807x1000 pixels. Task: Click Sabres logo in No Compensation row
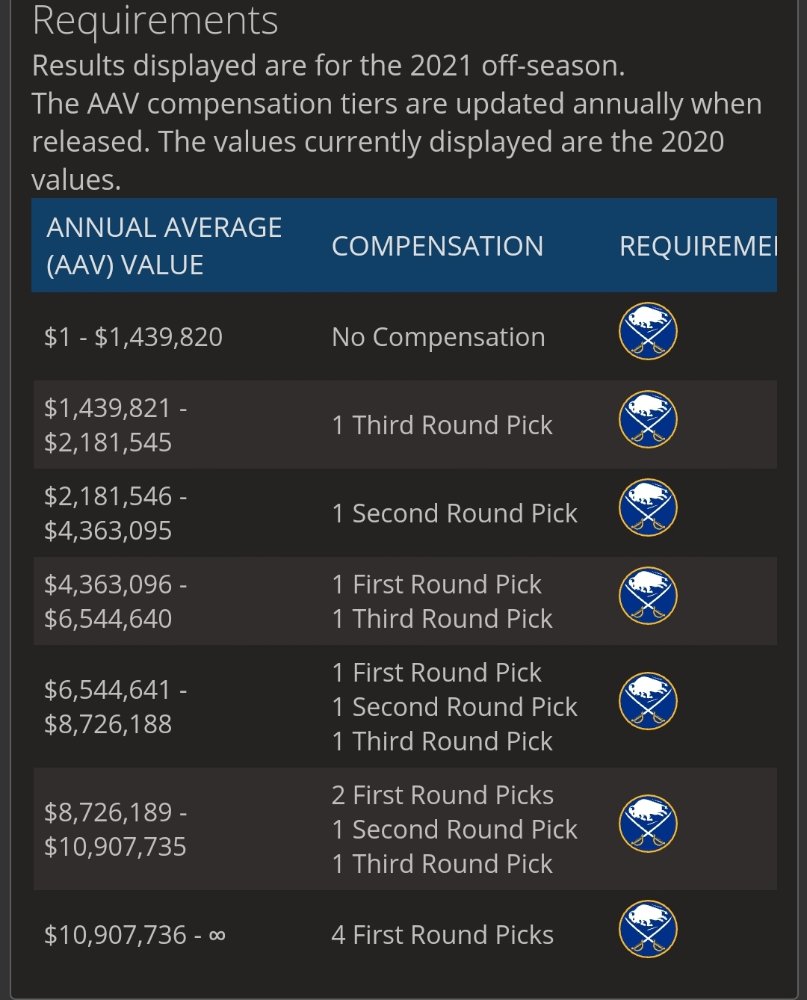click(648, 331)
